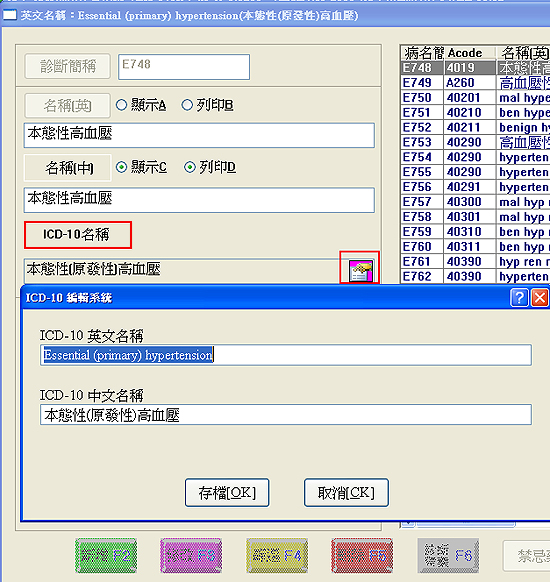Click the yellow F4 button
Viewport: 550px width, 582px height.
coord(277,556)
